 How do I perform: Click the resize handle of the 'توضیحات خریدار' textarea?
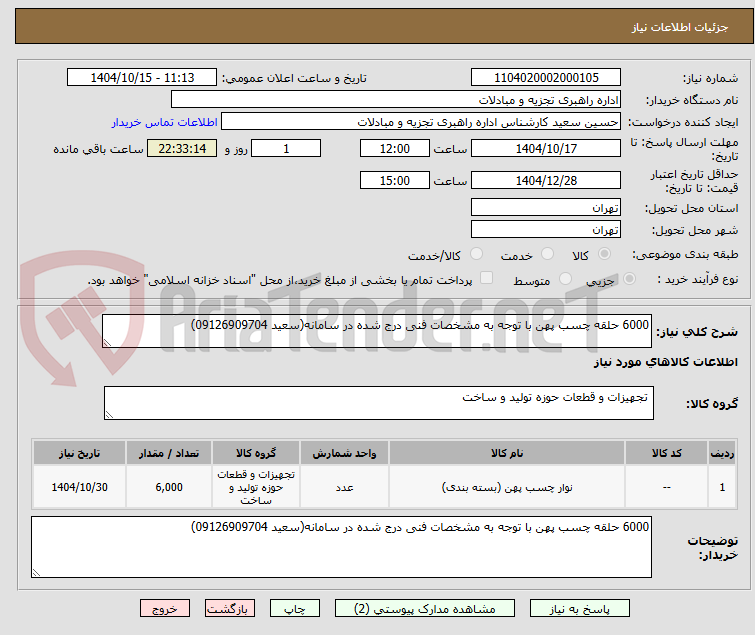[x=37, y=572]
